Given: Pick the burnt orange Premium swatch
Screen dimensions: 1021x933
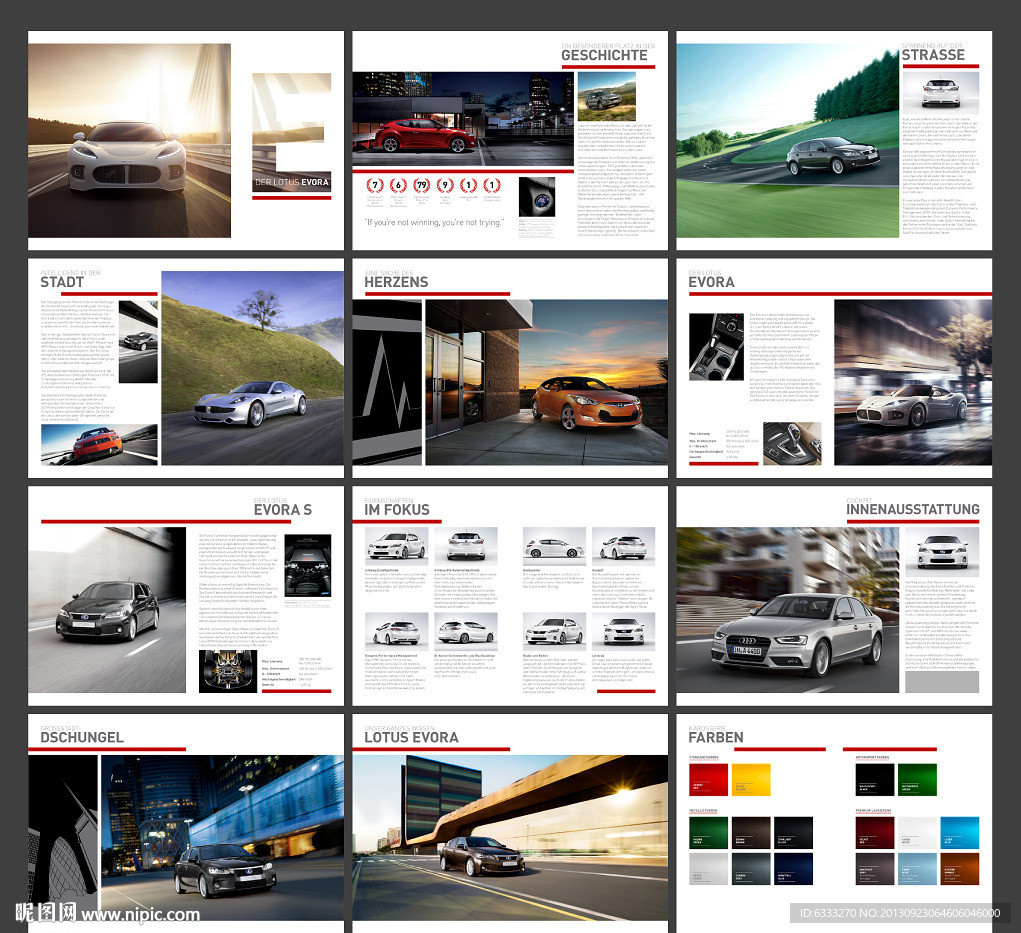Looking at the screenshot, I should (960, 869).
